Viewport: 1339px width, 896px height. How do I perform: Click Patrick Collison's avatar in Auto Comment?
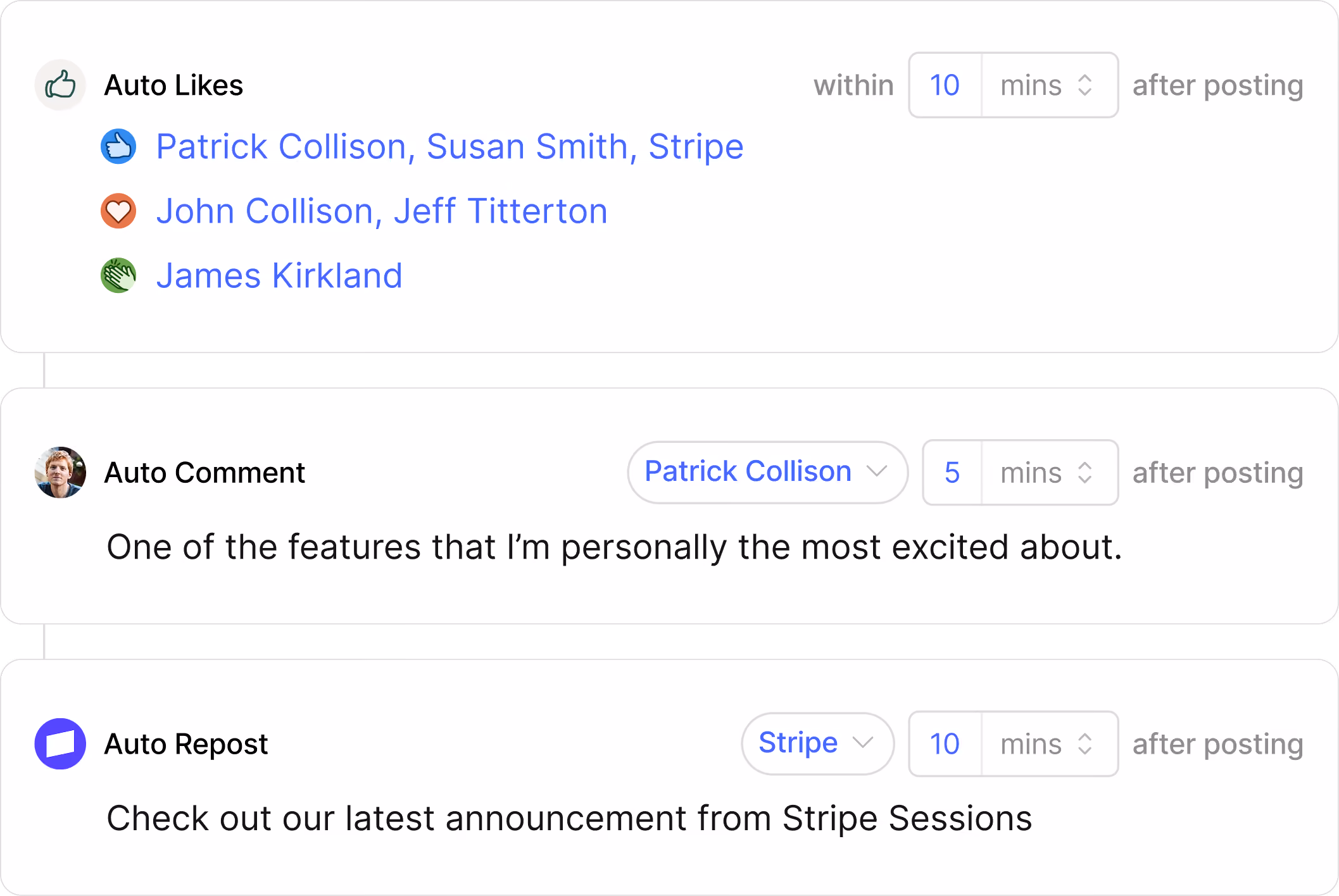pos(60,472)
